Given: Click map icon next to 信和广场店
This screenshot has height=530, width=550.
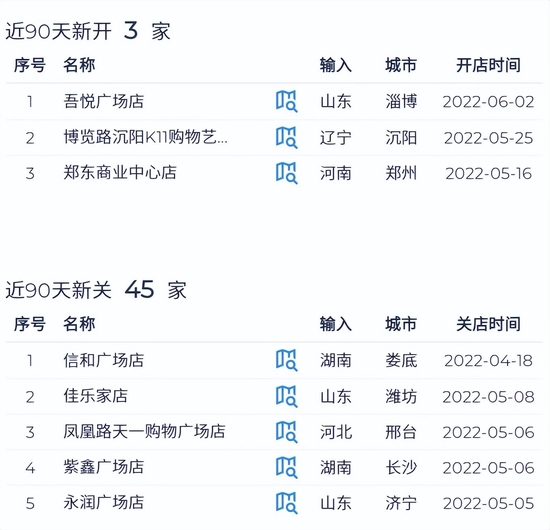Looking at the screenshot, I should coord(287,360).
